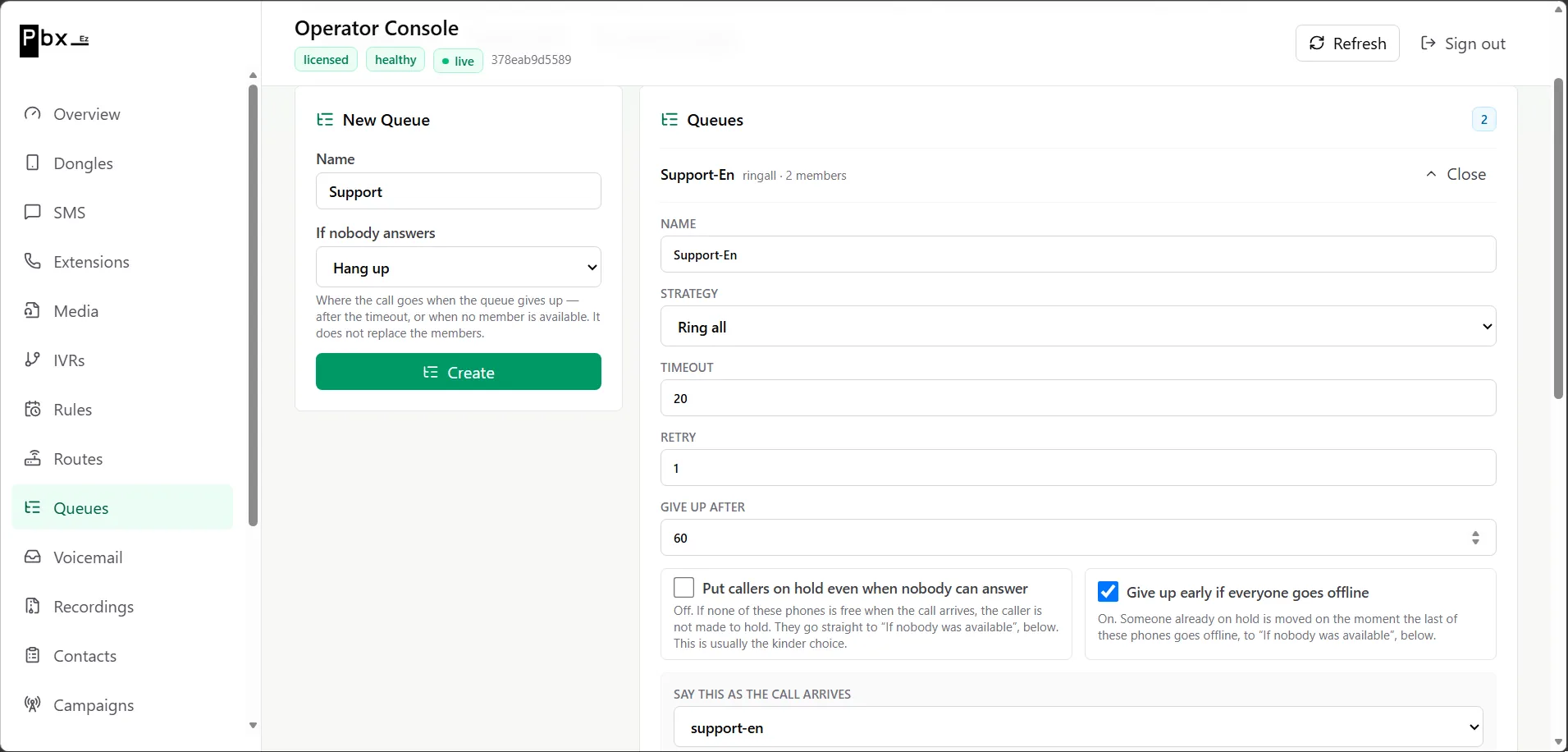Screen dimensions: 1568x752
Task: Open the support-en greeting dropdown
Action: 1078,727
